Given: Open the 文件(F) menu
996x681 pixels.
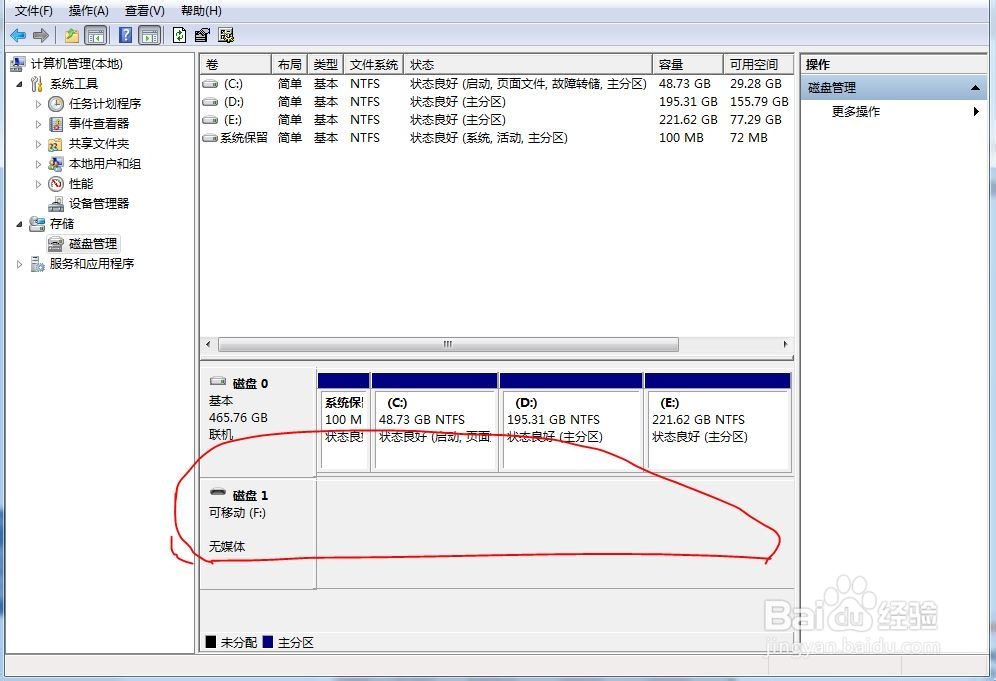Looking at the screenshot, I should 34,11.
